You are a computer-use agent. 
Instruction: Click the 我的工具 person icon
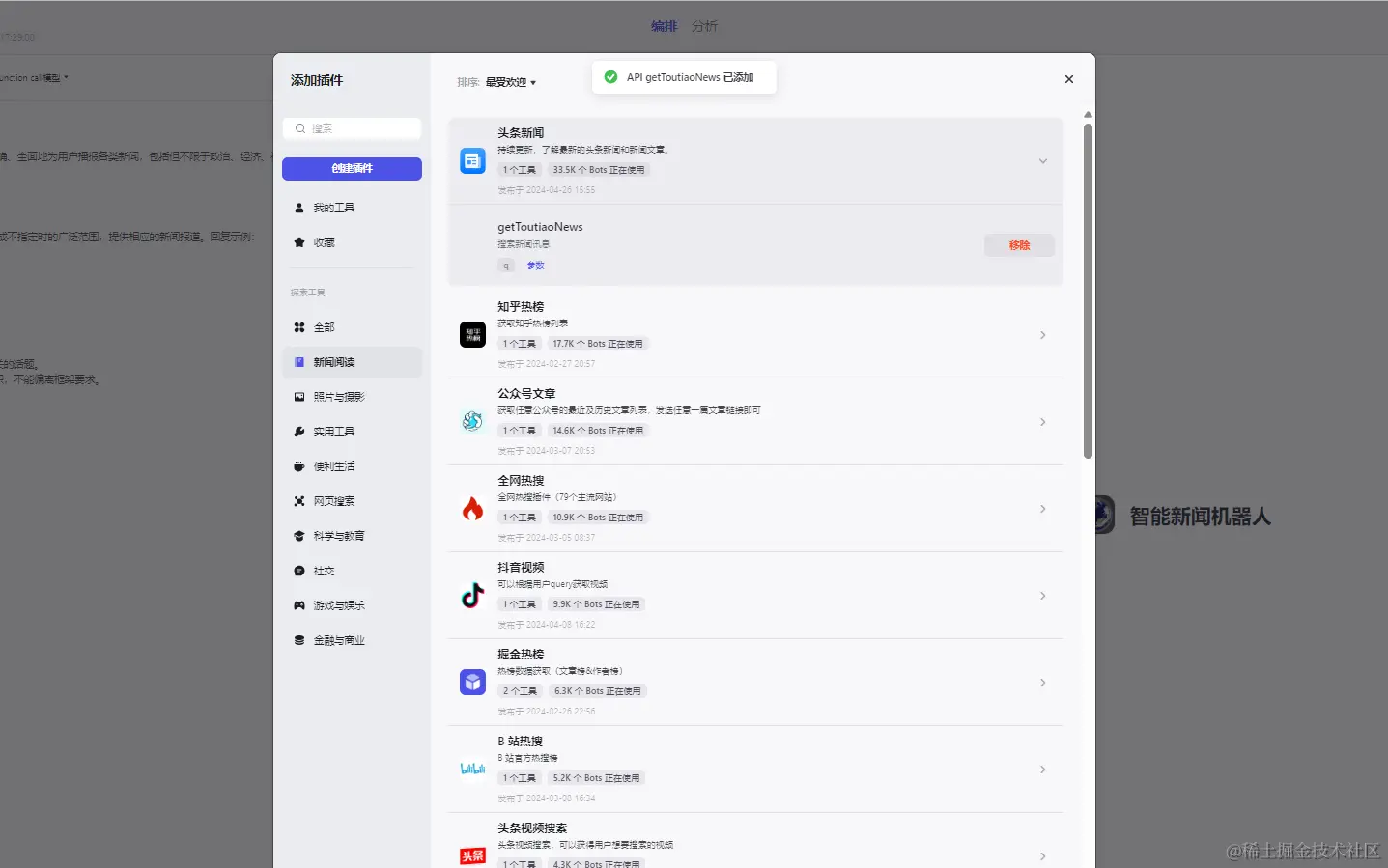coord(299,208)
